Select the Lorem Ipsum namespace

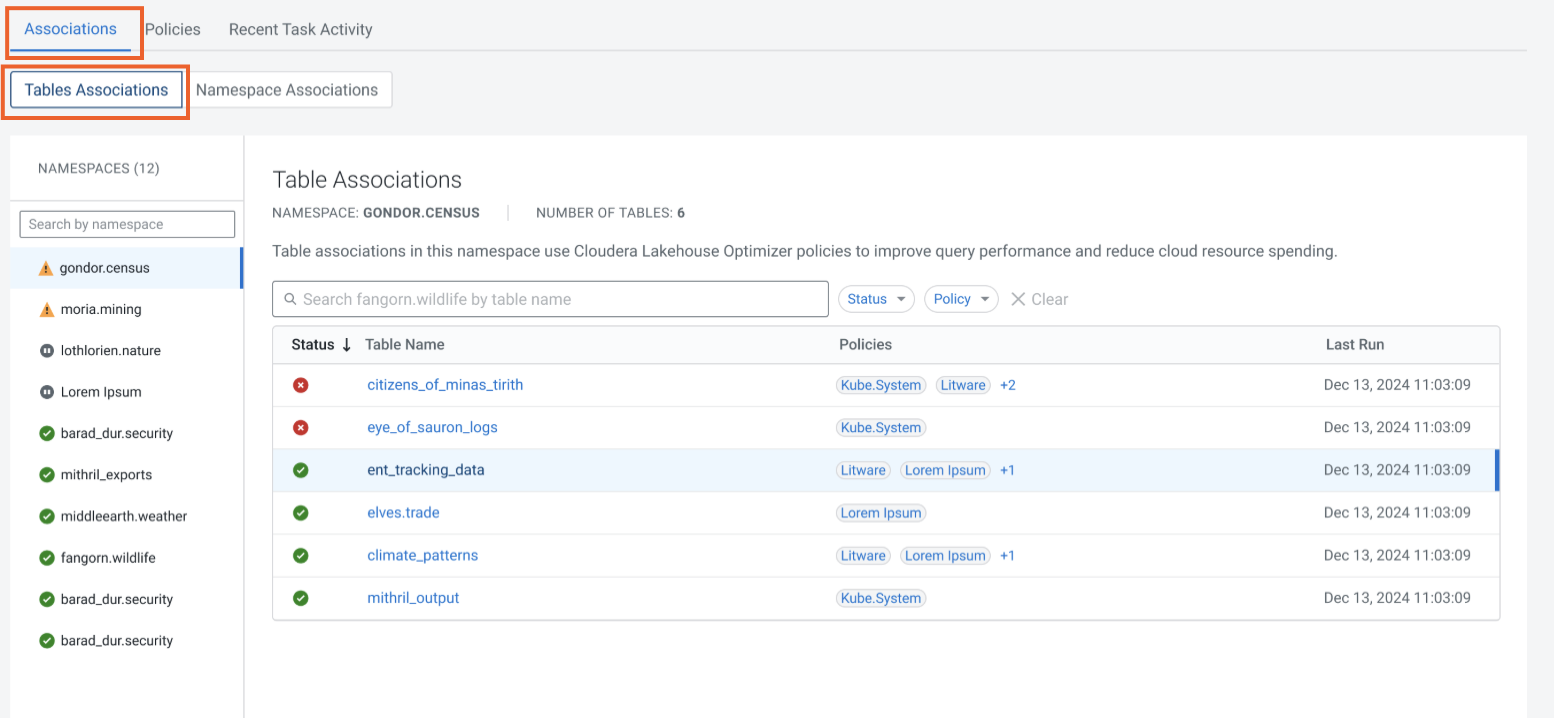pyautogui.click(x=126, y=392)
